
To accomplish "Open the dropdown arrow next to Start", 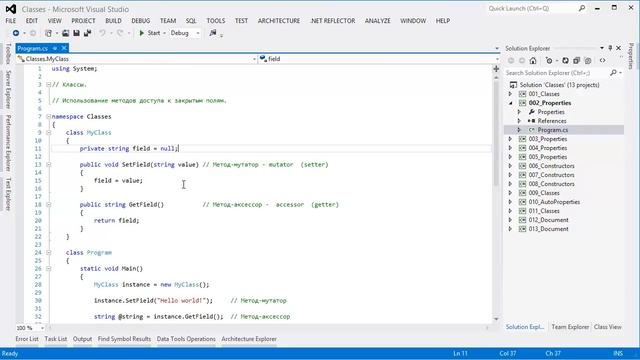I will [164, 33].
